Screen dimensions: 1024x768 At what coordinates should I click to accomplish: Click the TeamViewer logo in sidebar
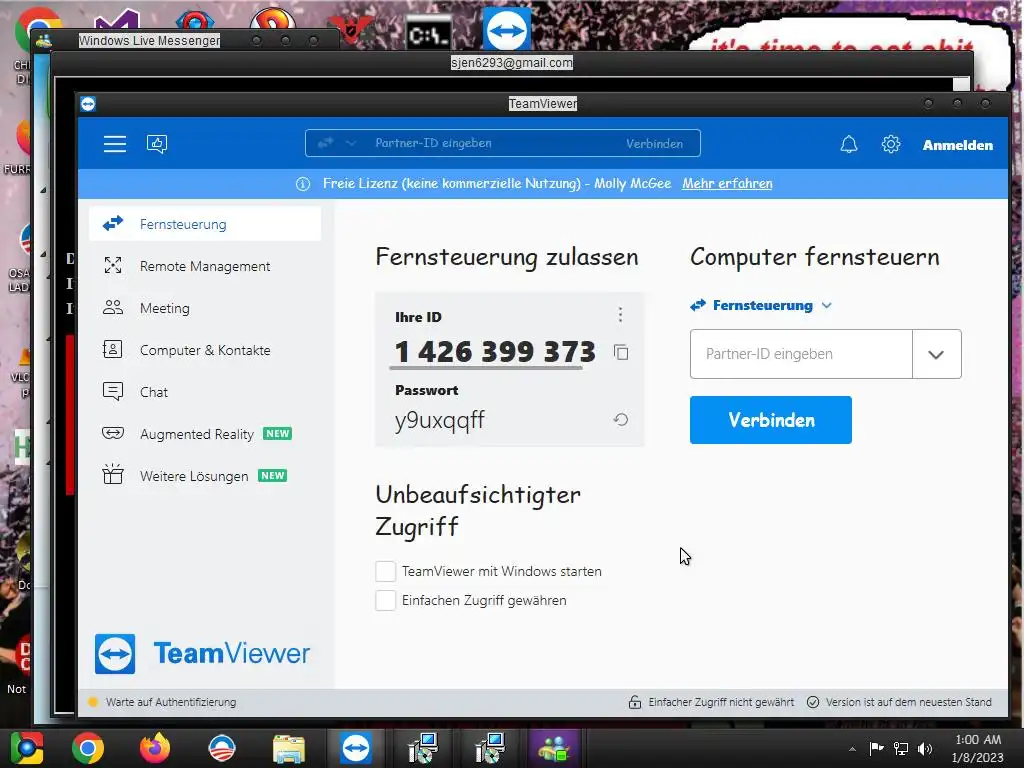click(x=202, y=654)
